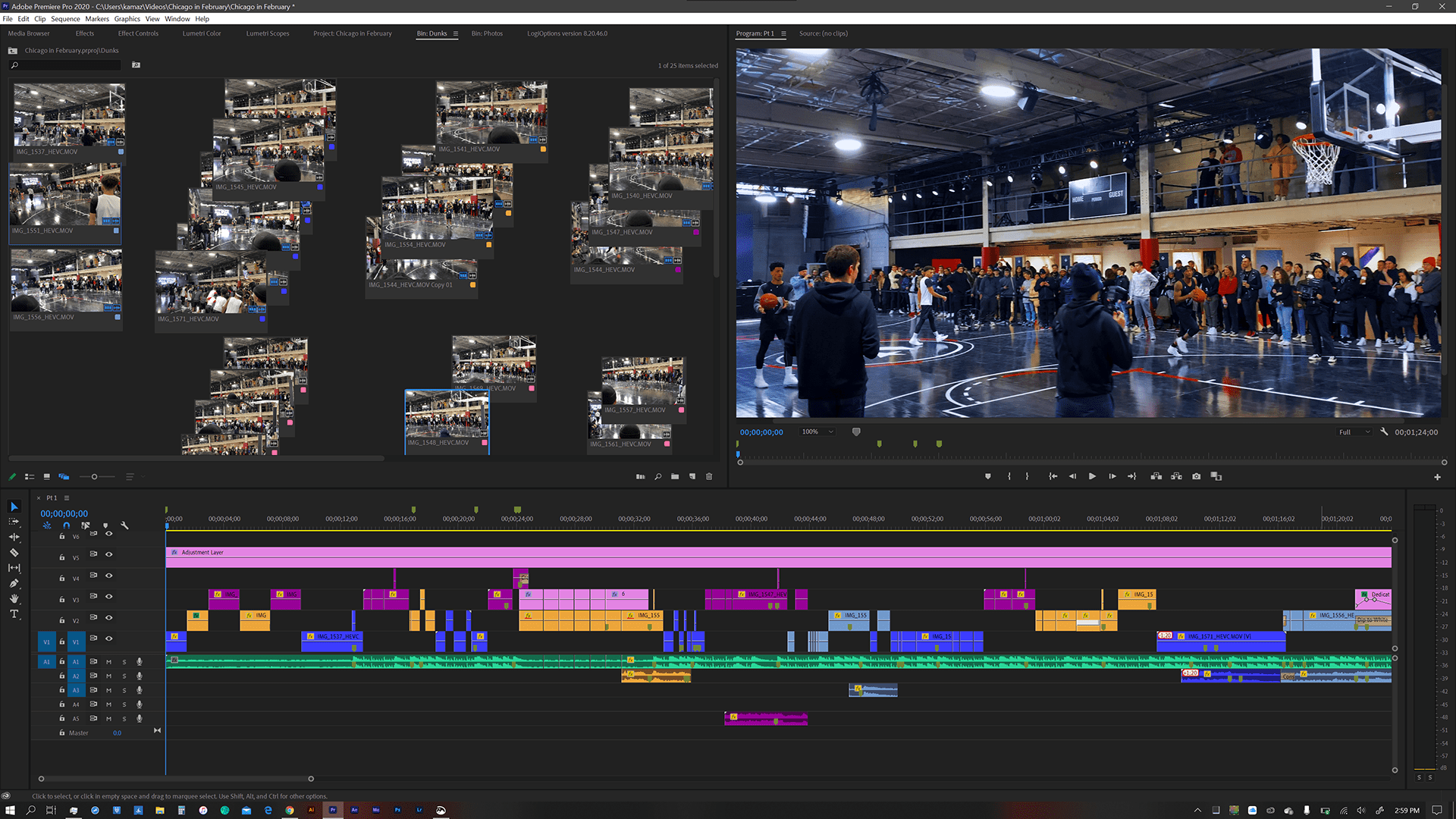
Task: Open the Pt 1 timeline panel menu
Action: 66,497
